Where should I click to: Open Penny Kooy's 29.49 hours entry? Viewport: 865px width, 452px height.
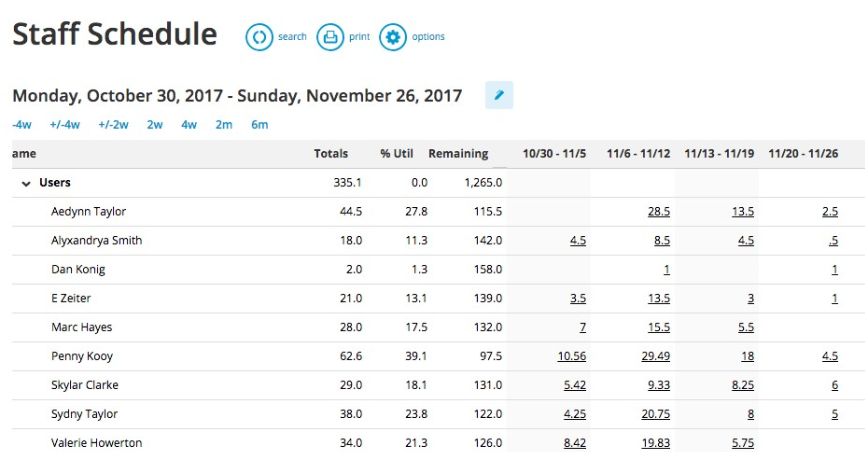tap(654, 357)
